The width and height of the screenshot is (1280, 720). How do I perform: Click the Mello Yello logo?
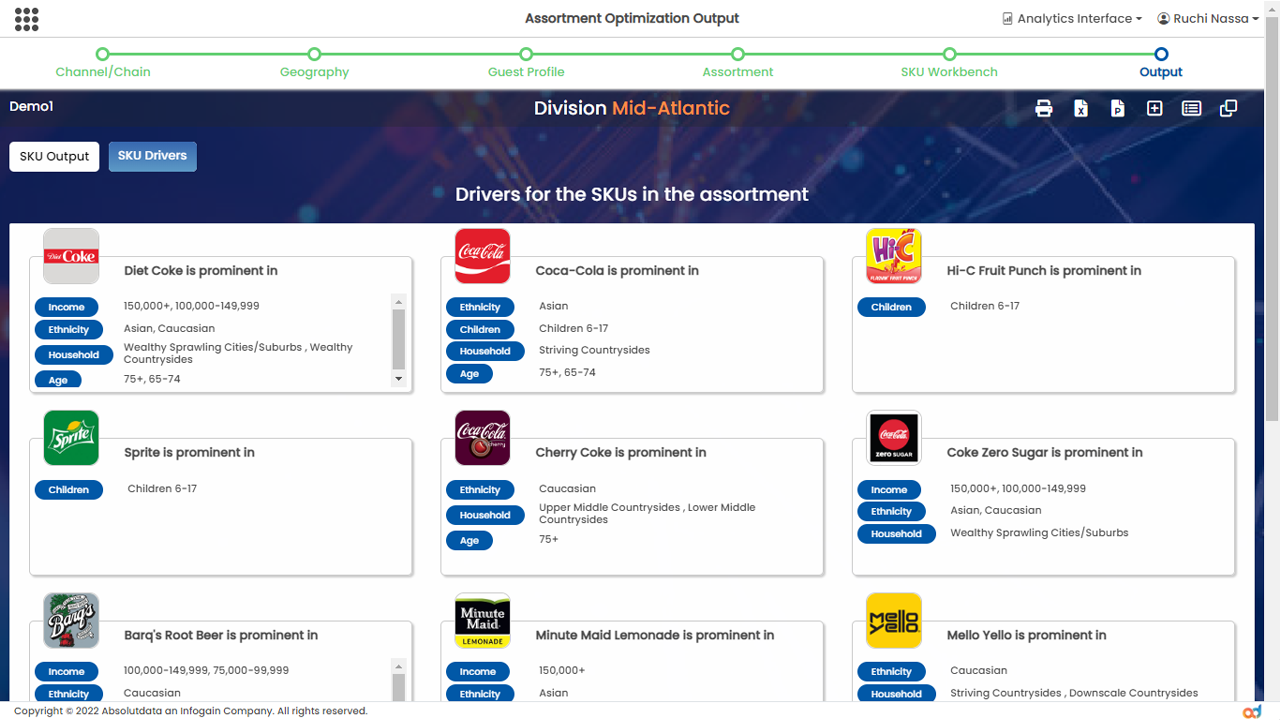[894, 620]
